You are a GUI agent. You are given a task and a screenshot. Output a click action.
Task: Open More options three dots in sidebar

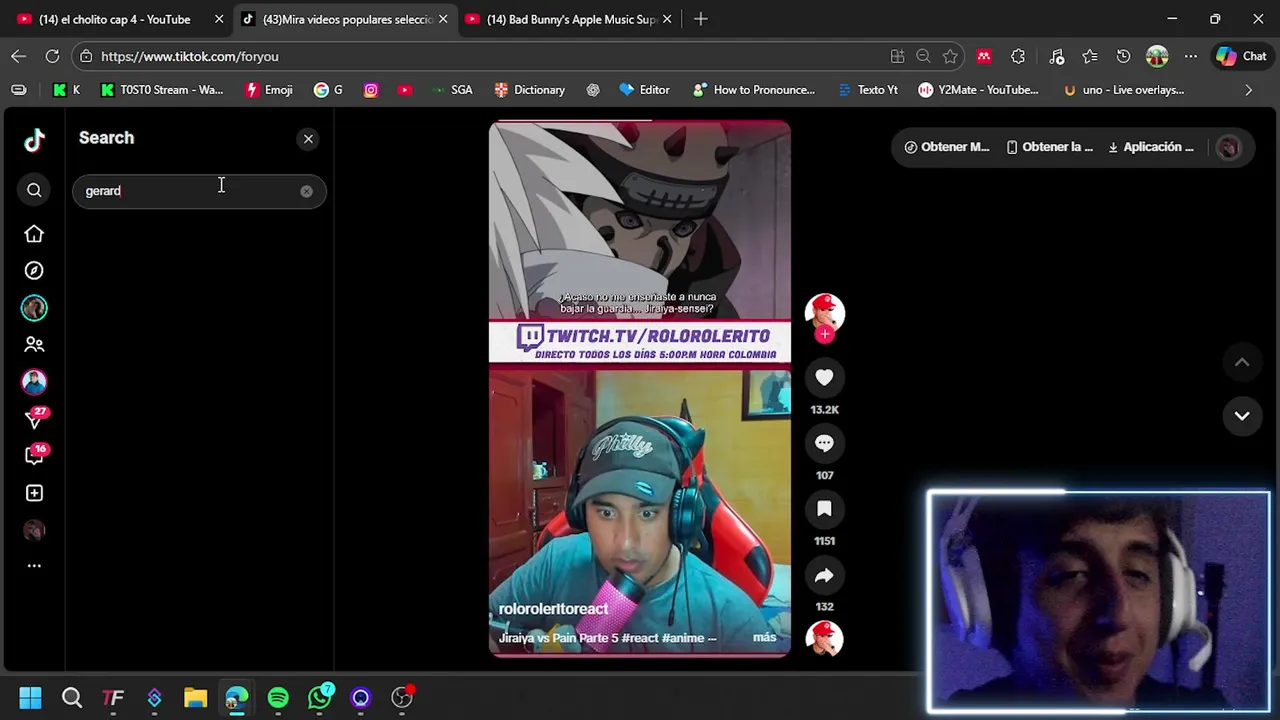[34, 566]
